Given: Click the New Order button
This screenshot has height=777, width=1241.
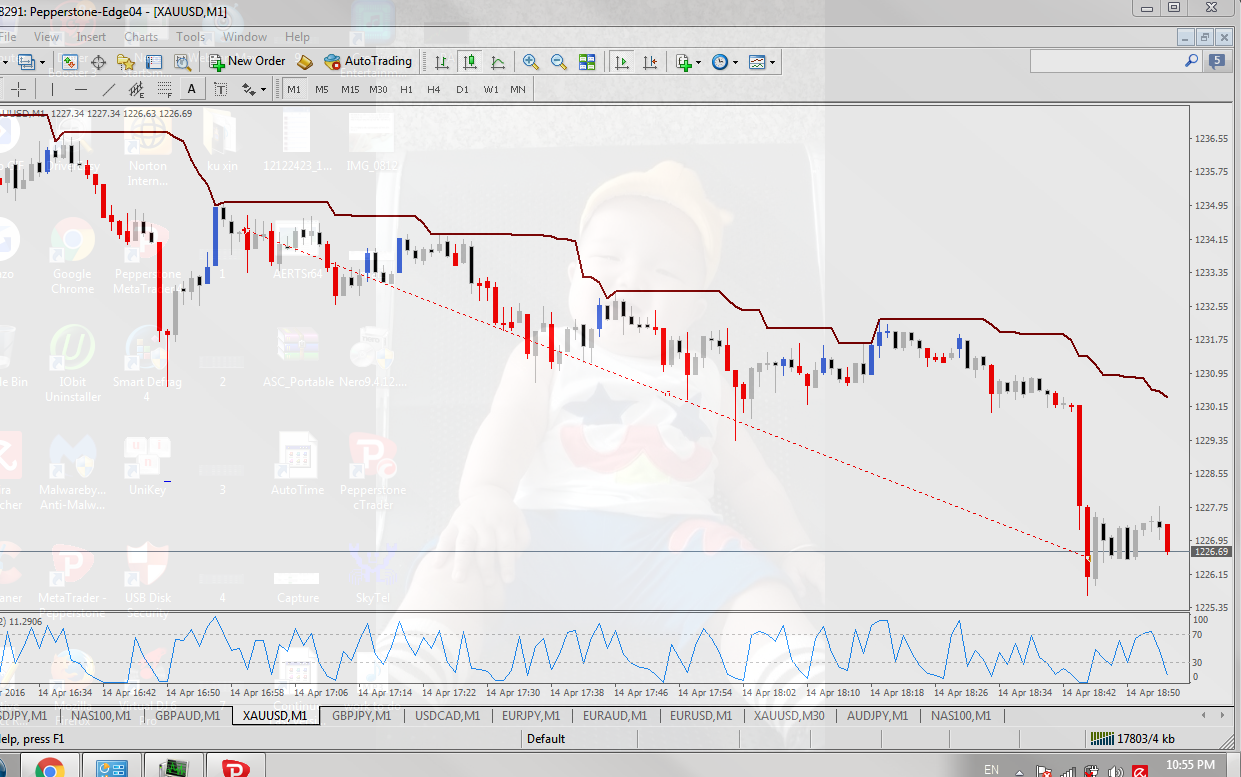Looking at the screenshot, I should pyautogui.click(x=247, y=61).
